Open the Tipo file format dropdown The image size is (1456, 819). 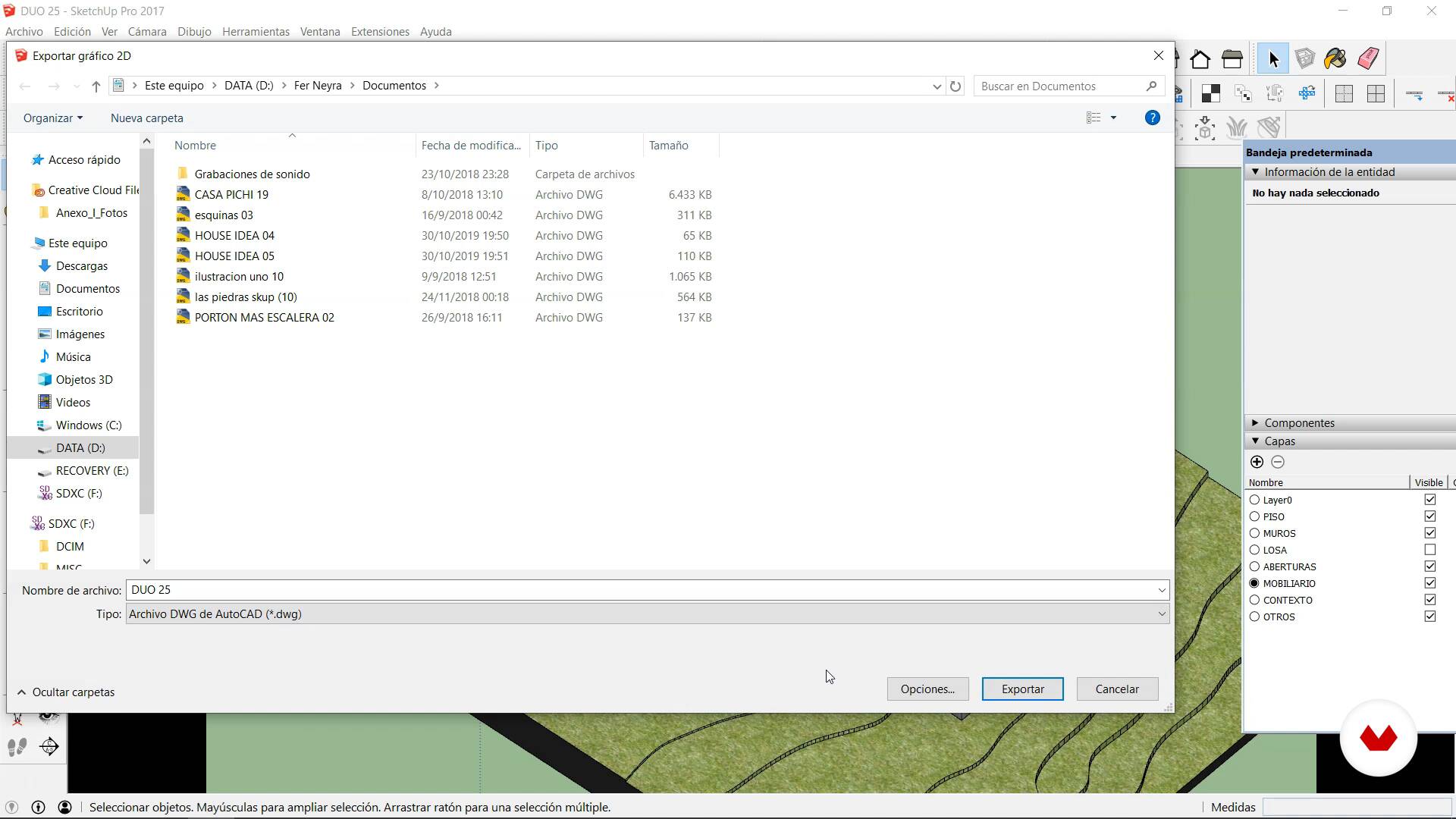(1161, 614)
